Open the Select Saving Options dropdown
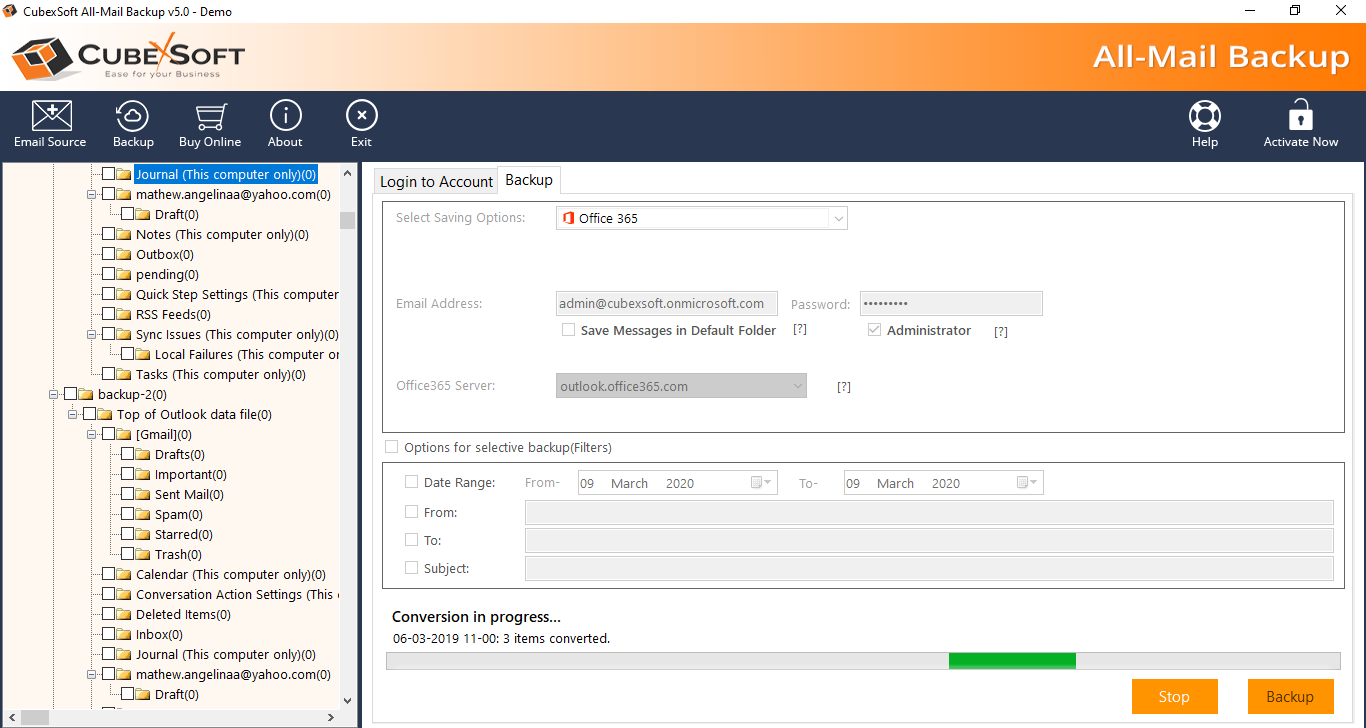The width and height of the screenshot is (1366, 728). 837,218
